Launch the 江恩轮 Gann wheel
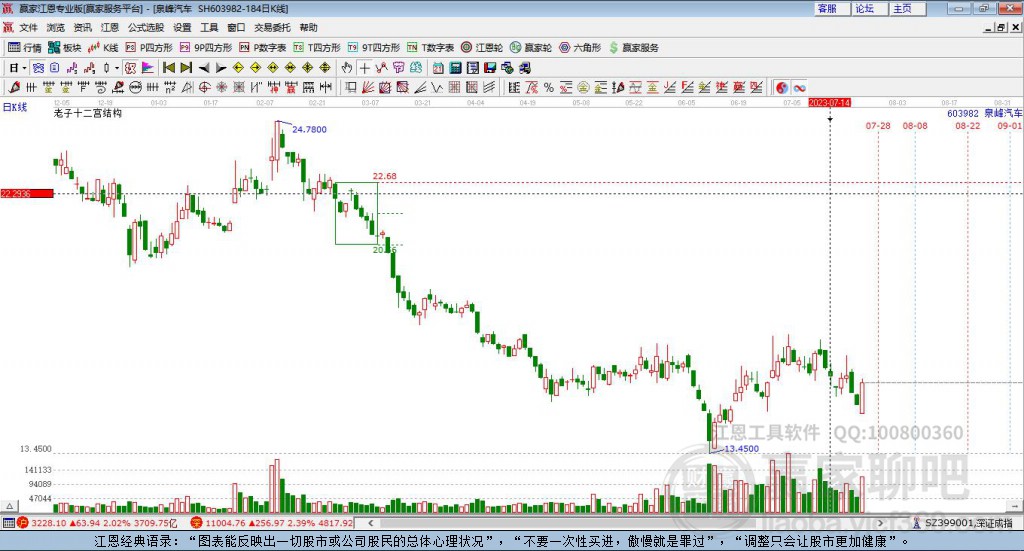The image size is (1024, 551). (482, 48)
